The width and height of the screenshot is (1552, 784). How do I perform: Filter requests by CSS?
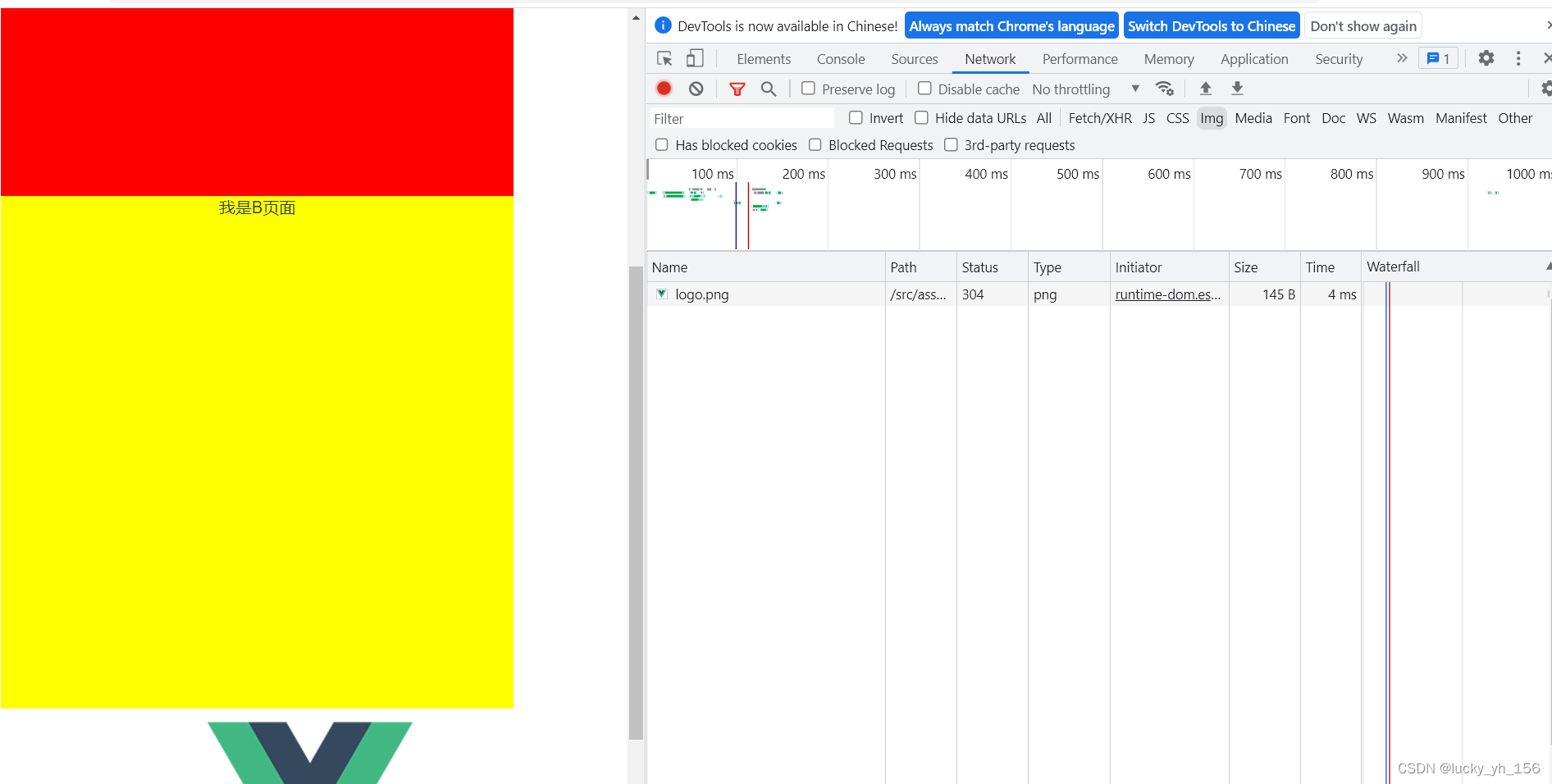(1177, 118)
